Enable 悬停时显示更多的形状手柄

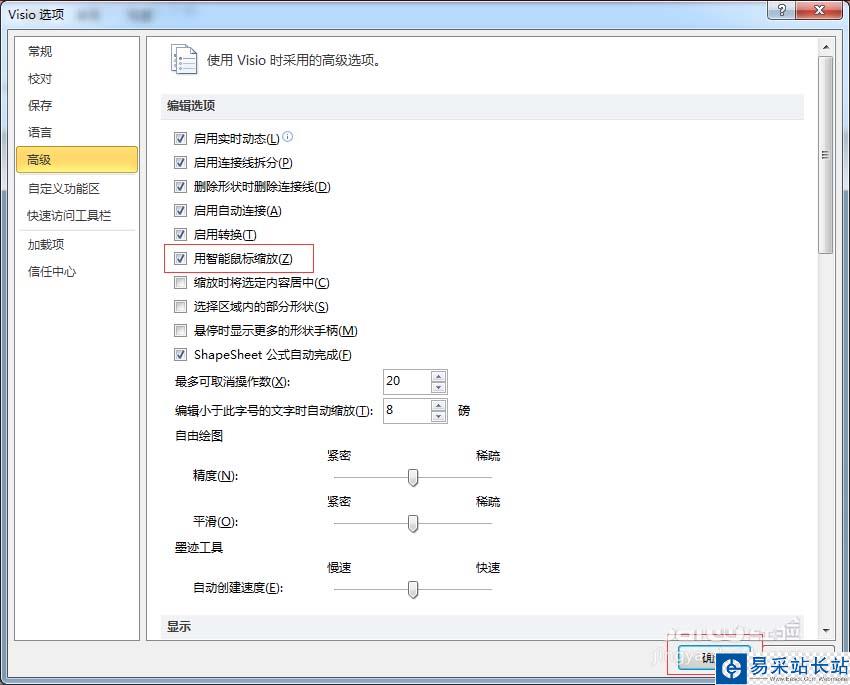[x=181, y=331]
